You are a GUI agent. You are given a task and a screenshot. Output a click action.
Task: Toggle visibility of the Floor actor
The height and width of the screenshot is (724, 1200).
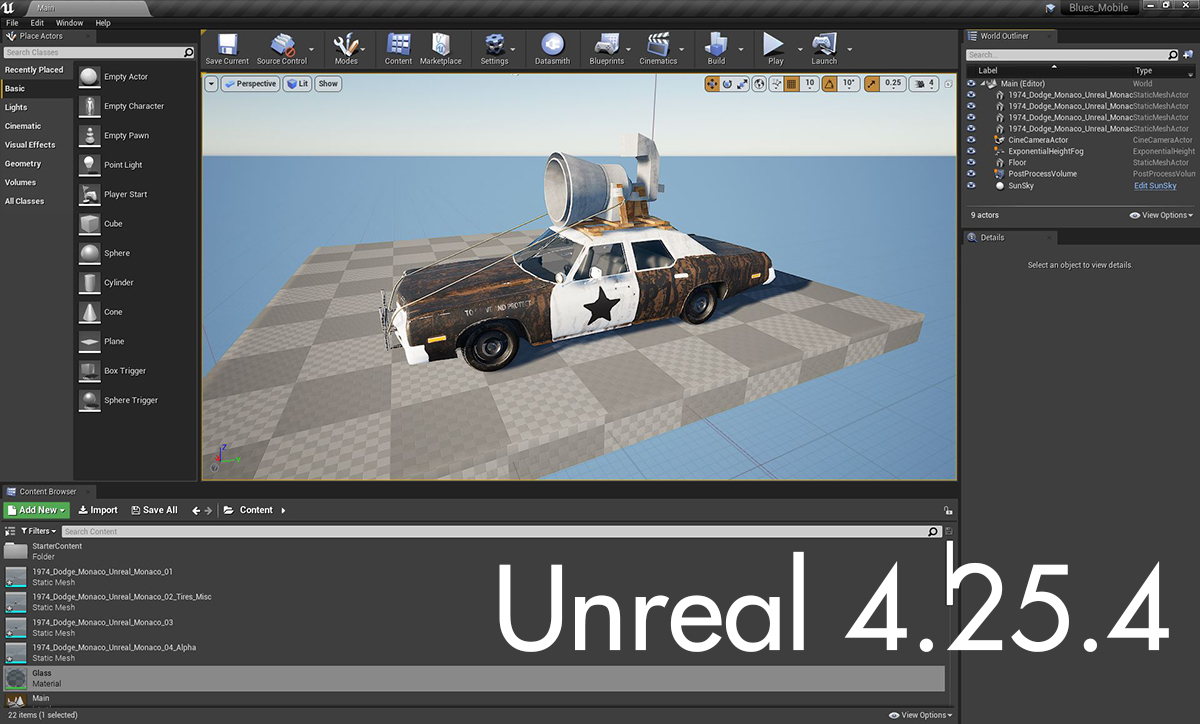[x=971, y=162]
